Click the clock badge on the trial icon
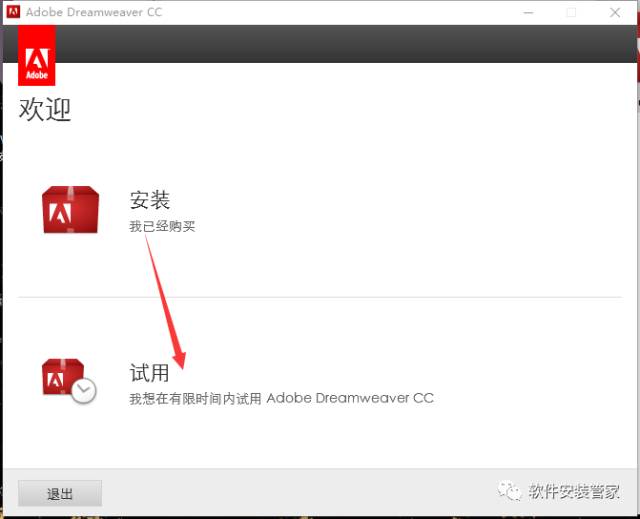Viewport: 640px width, 519px height. click(x=84, y=391)
